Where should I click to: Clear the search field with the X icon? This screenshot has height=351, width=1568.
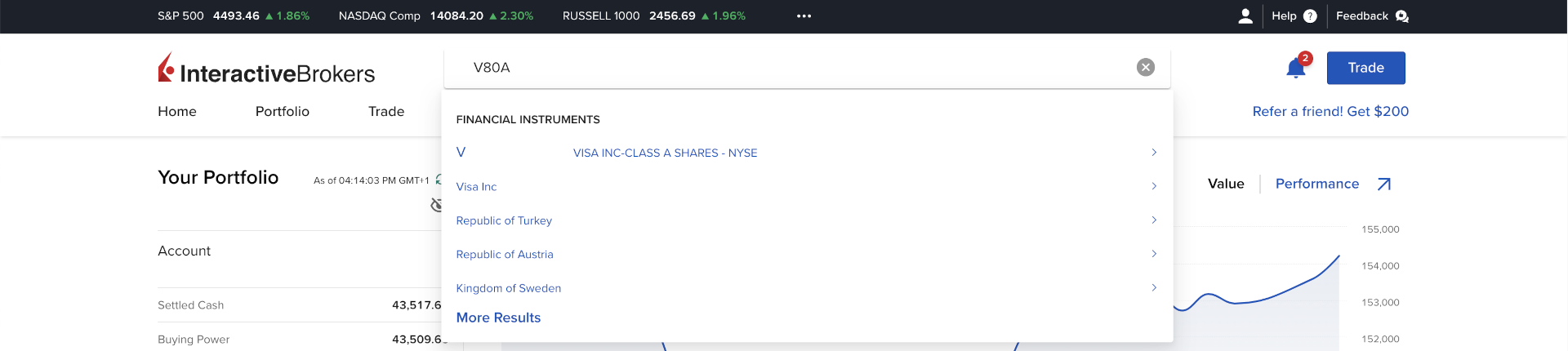[1146, 68]
